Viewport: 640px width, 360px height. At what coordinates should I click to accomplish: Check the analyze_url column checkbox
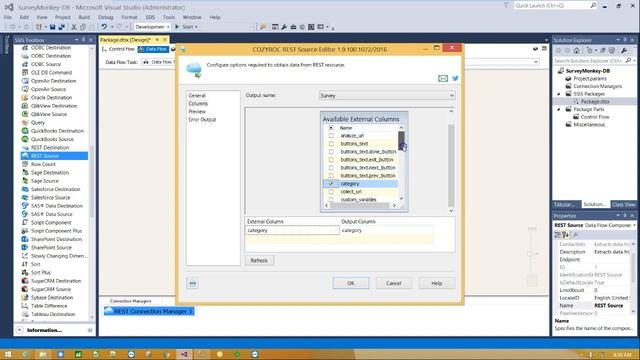[331, 136]
